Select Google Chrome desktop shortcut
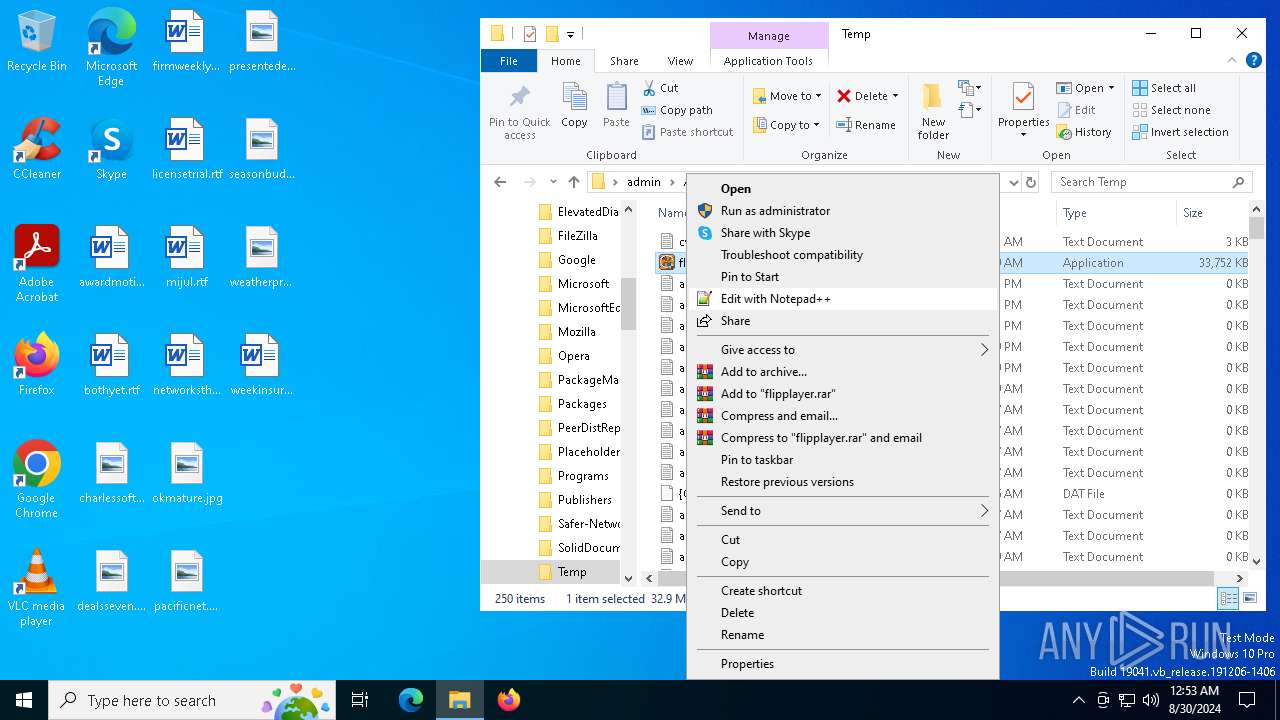1280x720 pixels. click(37, 480)
